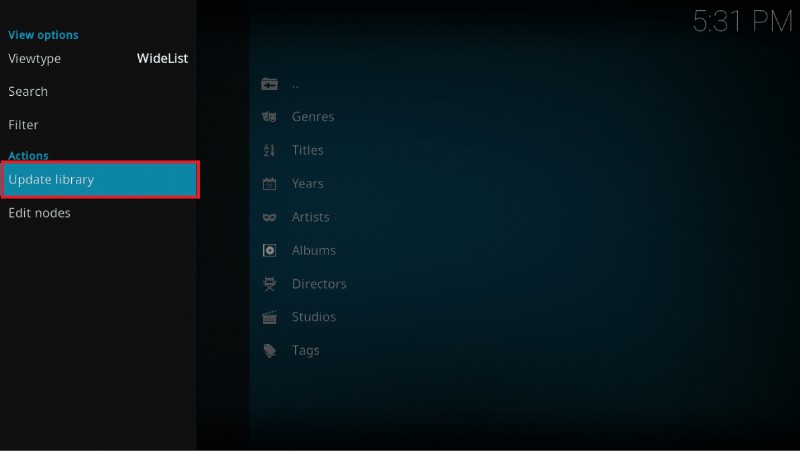Click the parent folder back icon
This screenshot has height=453, width=800.
269,84
